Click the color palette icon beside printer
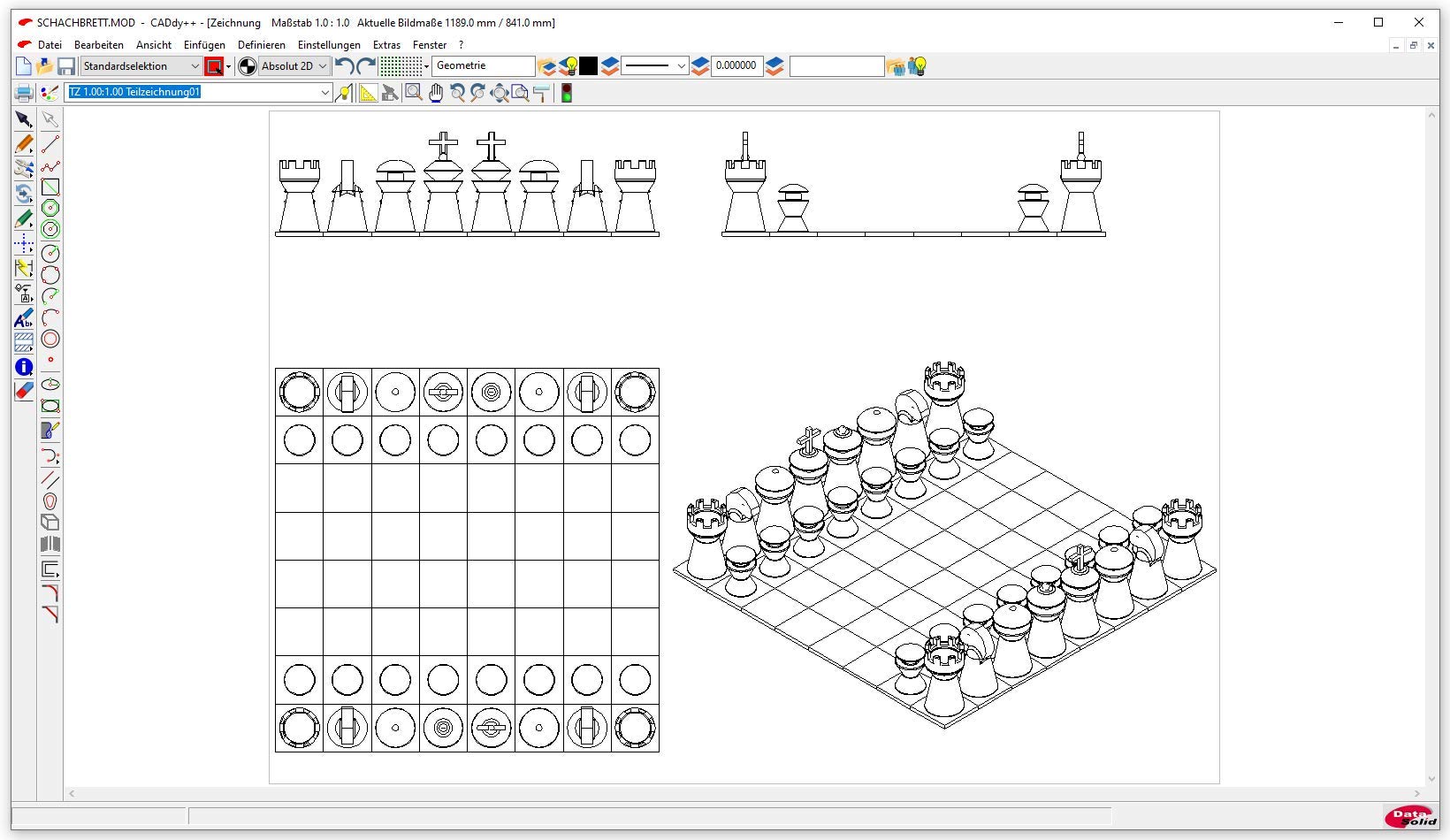This screenshot has height=840, width=1450. [50, 93]
